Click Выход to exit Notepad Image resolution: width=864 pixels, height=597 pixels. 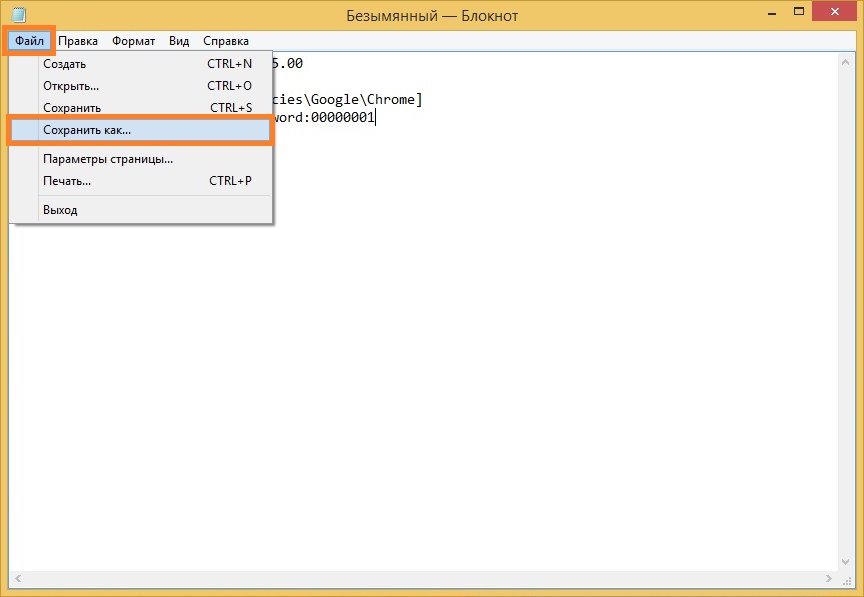point(60,210)
